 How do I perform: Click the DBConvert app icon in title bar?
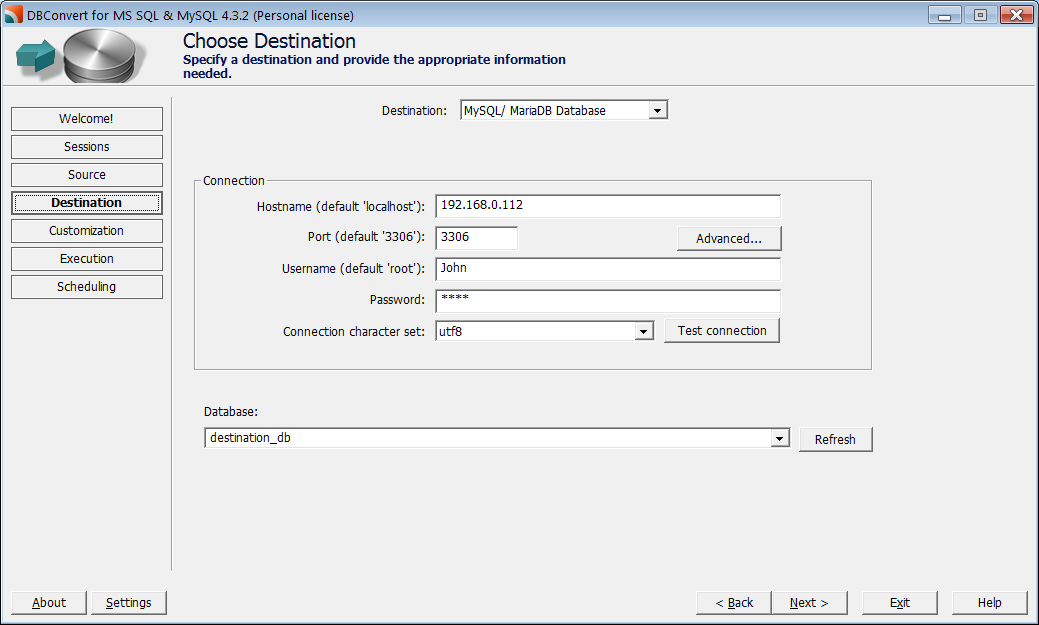13,14
